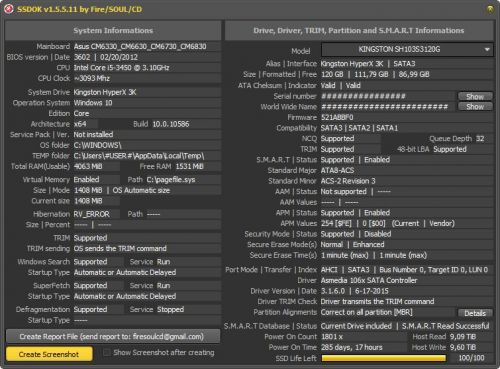
Task: Click Port Mode value AHCI
Action: pyautogui.click(x=329, y=270)
